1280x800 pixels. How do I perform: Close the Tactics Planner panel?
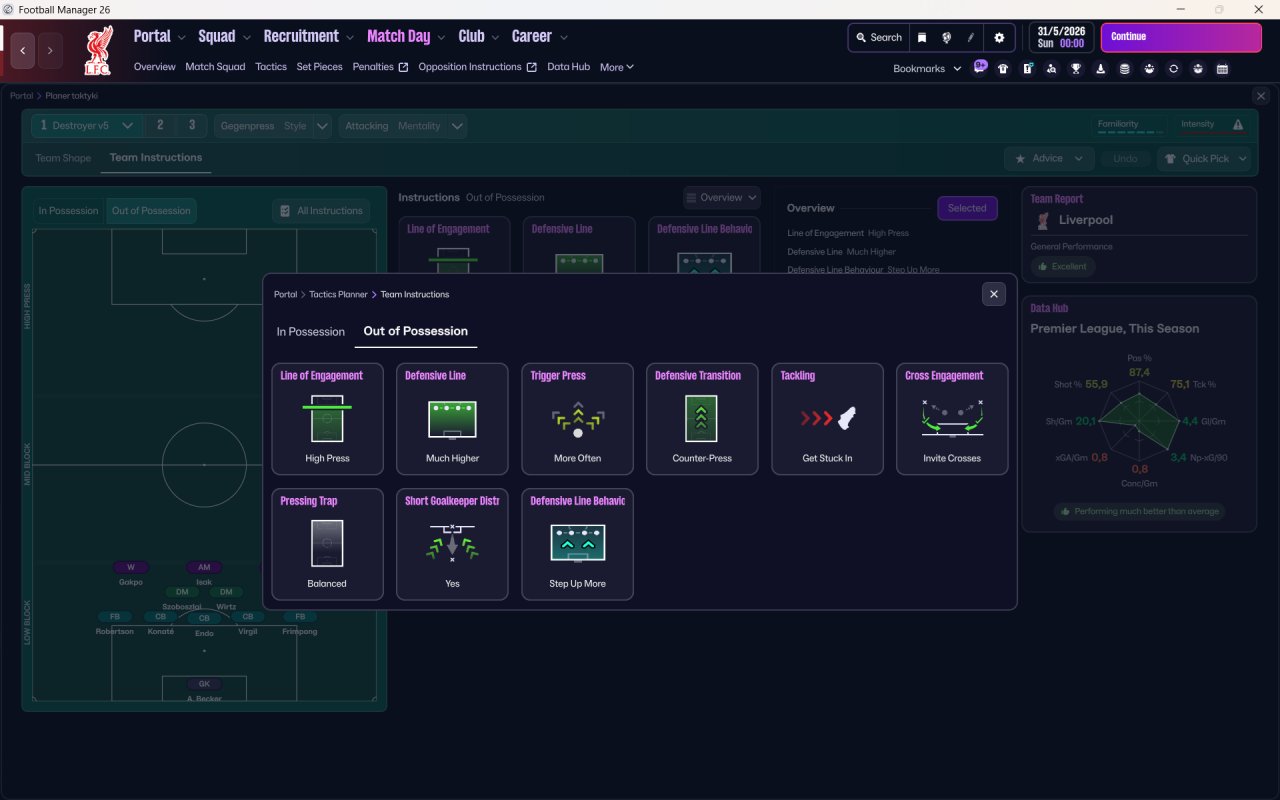coord(1260,96)
